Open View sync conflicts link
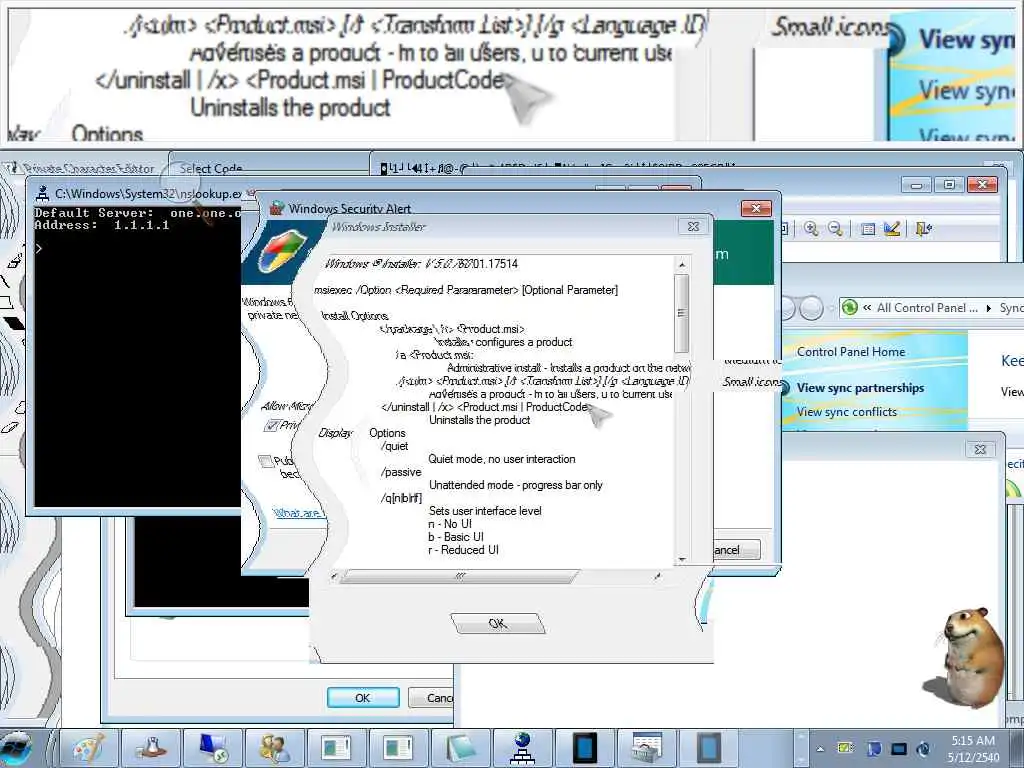The height and width of the screenshot is (768, 1024). (x=846, y=411)
